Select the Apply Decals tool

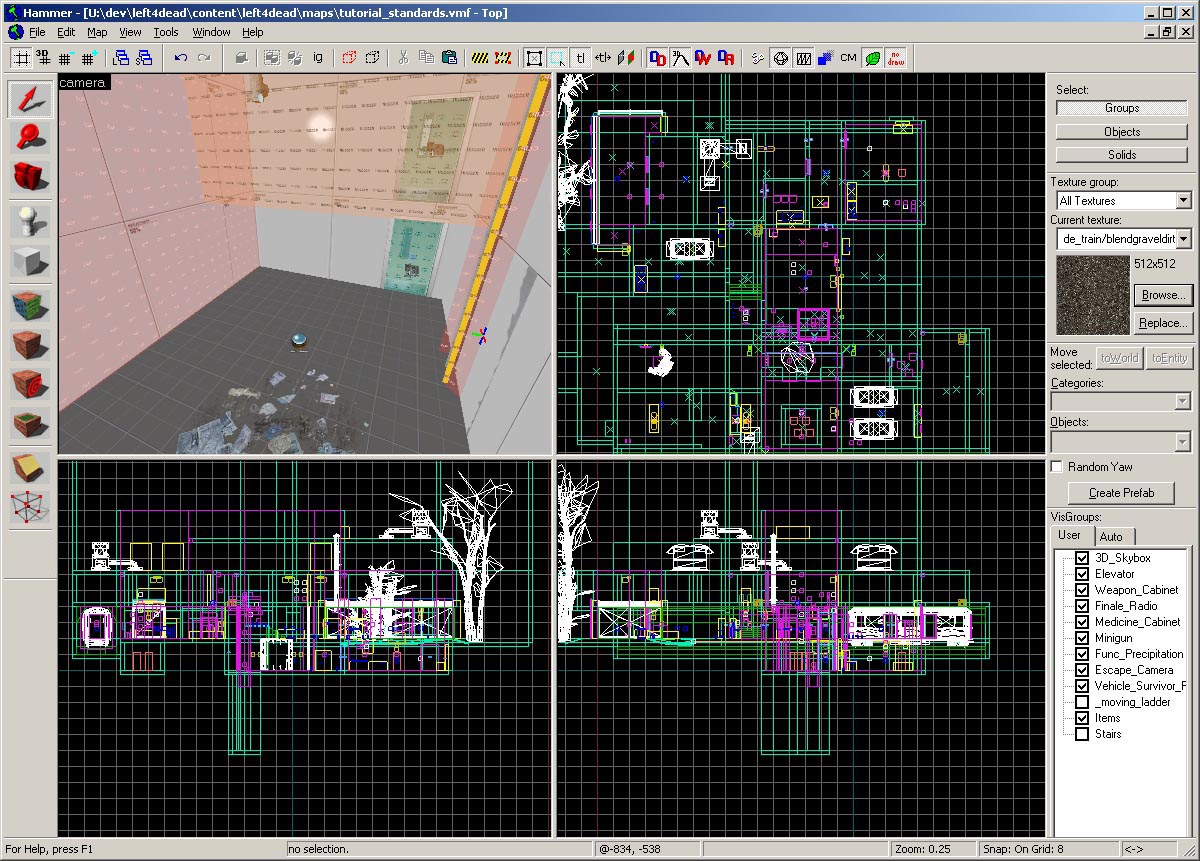click(x=30, y=384)
